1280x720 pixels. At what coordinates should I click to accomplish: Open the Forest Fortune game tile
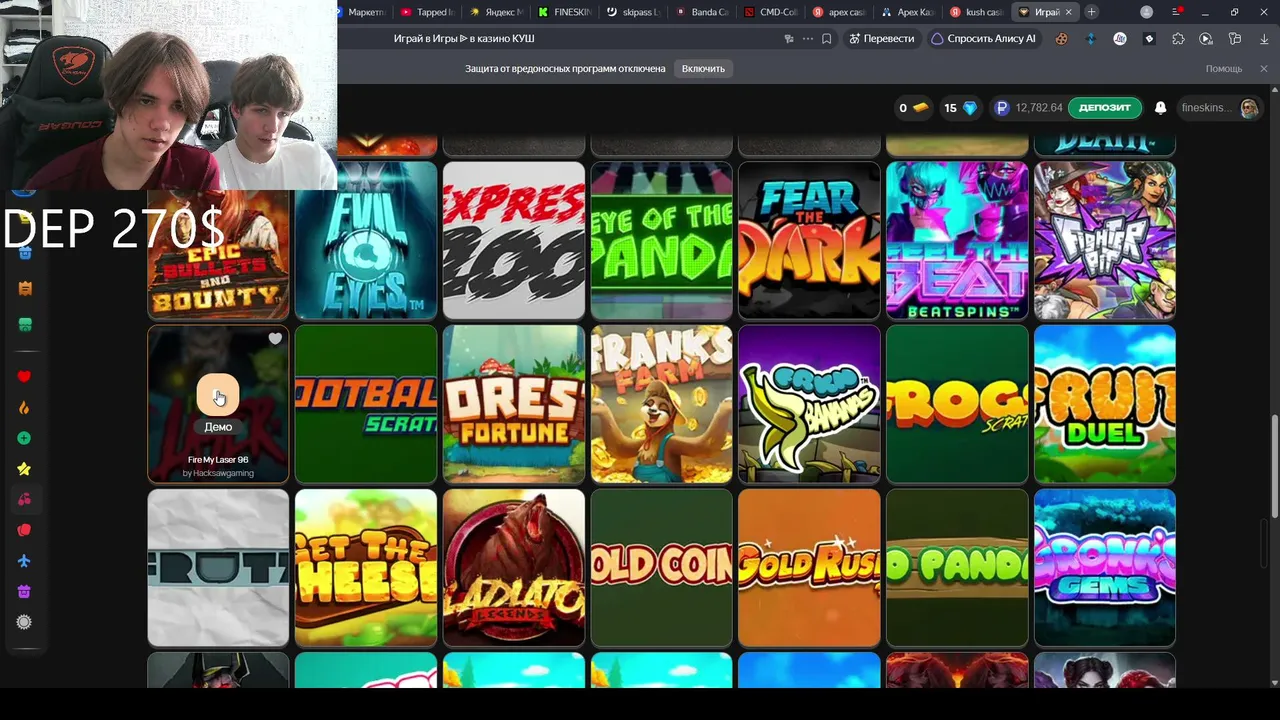tap(514, 404)
